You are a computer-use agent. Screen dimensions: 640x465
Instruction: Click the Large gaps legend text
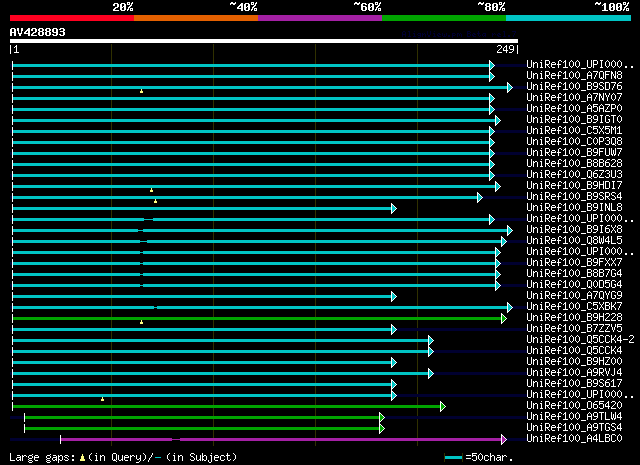[42, 458]
